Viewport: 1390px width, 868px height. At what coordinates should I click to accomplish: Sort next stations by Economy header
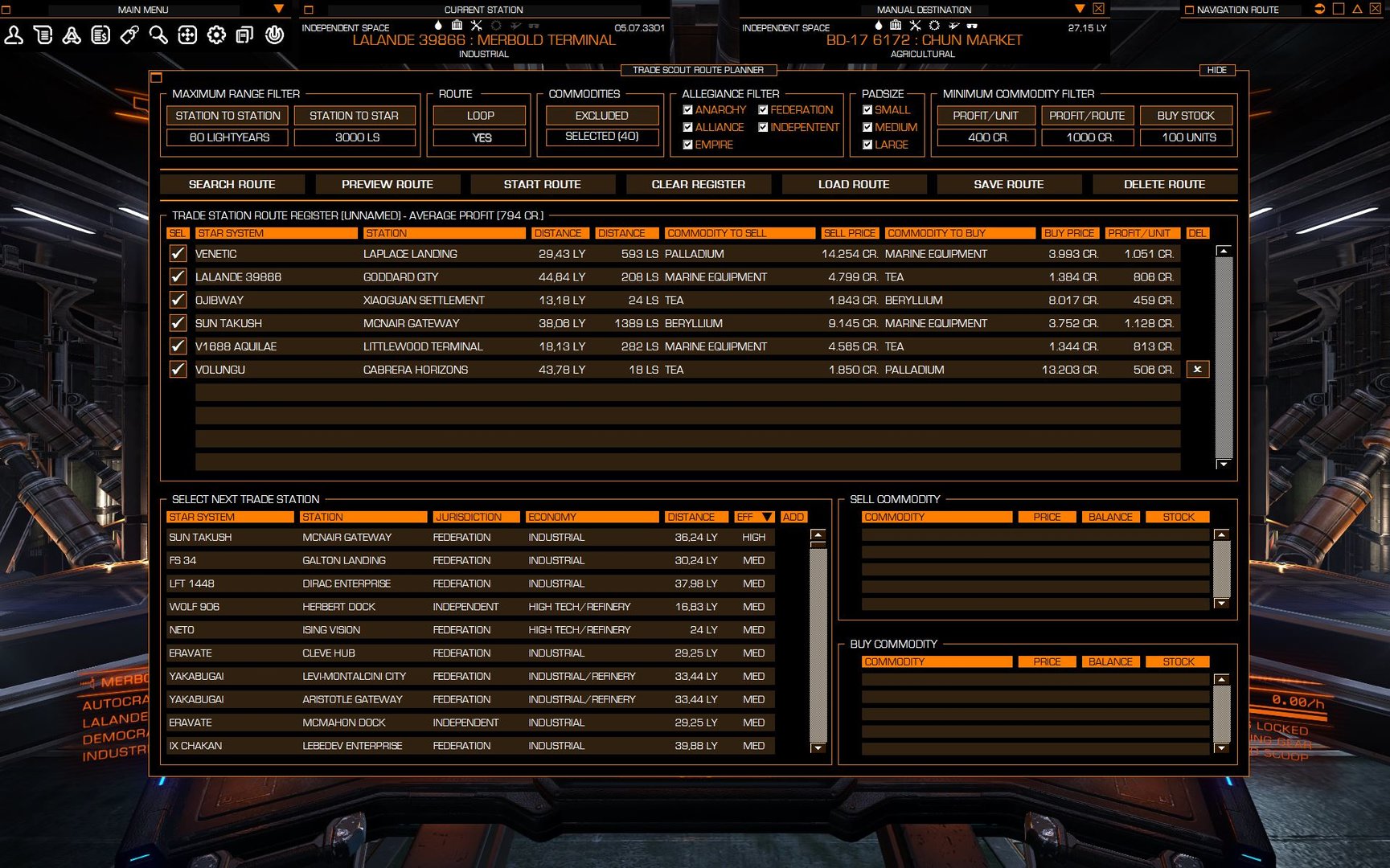[592, 517]
